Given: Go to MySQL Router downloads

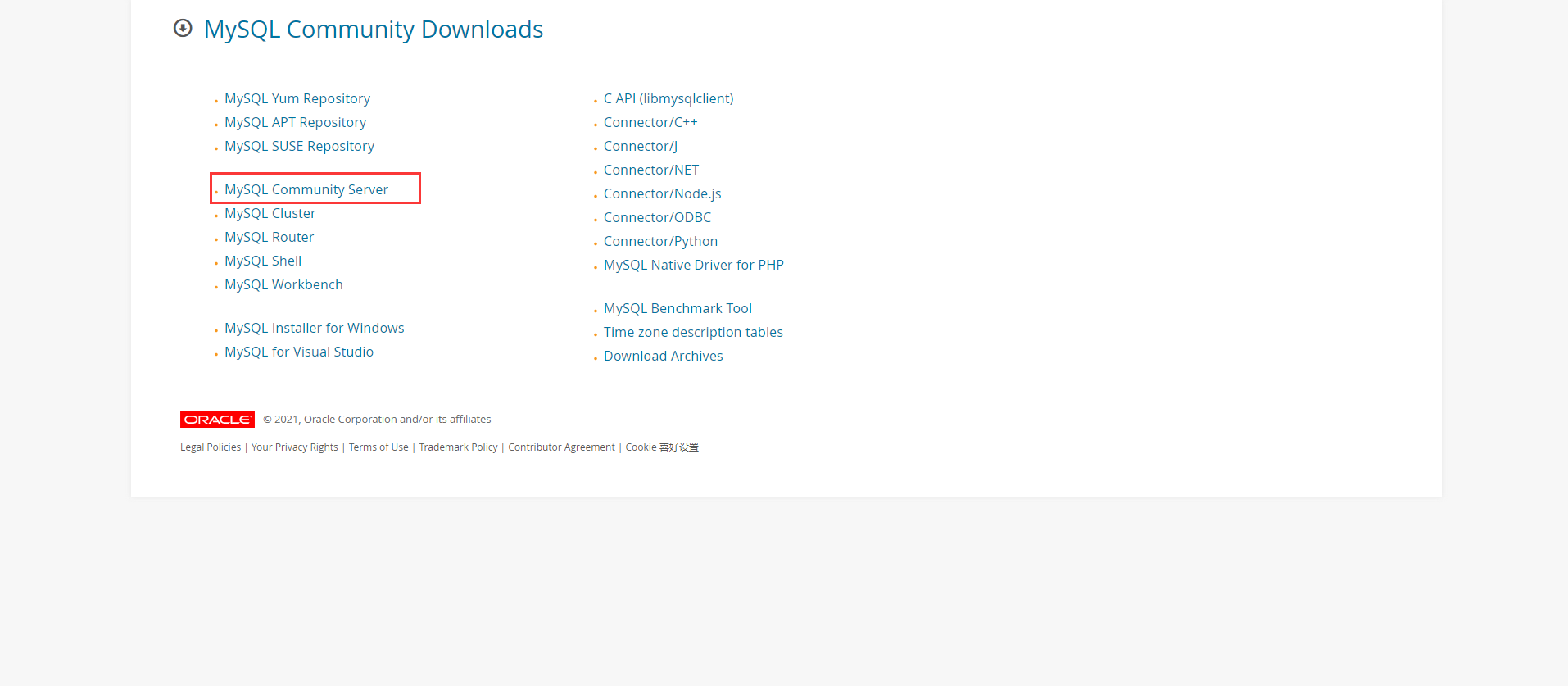Looking at the screenshot, I should 269,237.
